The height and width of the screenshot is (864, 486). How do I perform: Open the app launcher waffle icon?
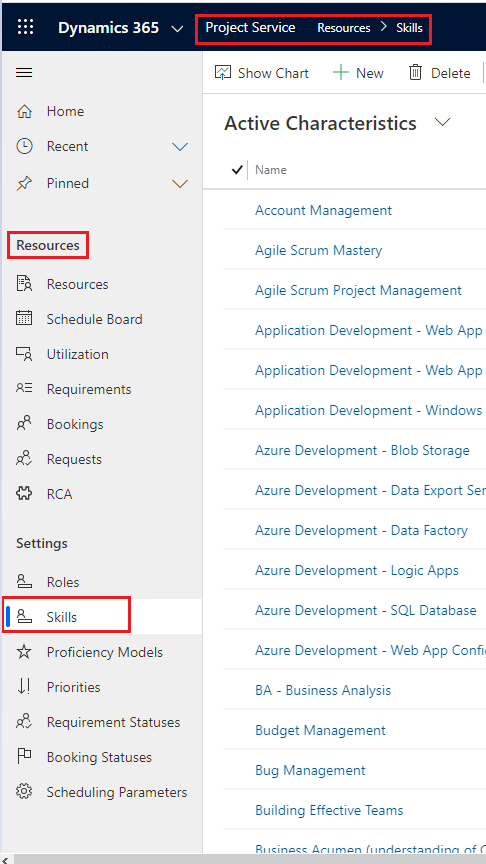point(25,27)
